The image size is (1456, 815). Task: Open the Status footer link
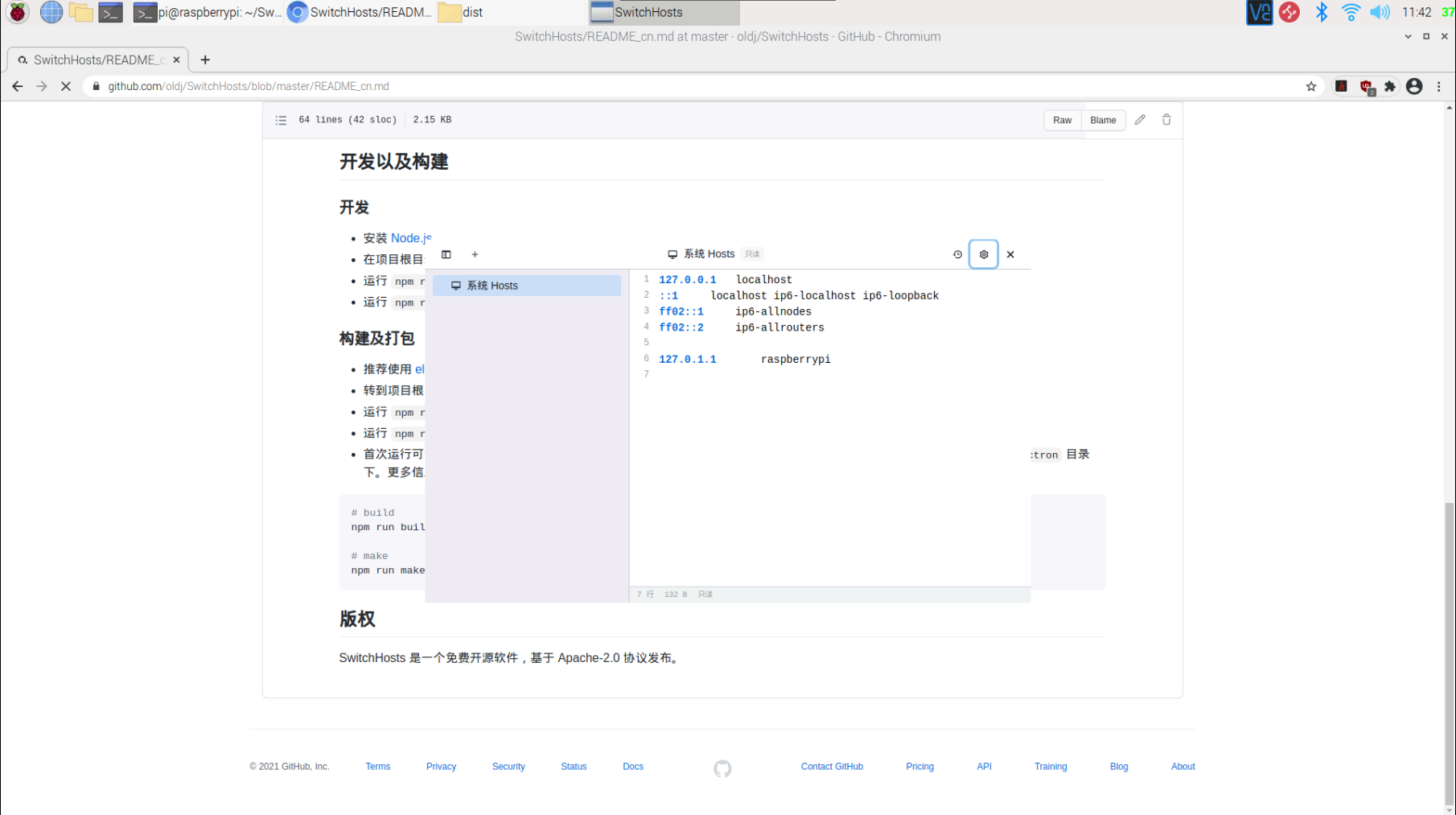(574, 767)
